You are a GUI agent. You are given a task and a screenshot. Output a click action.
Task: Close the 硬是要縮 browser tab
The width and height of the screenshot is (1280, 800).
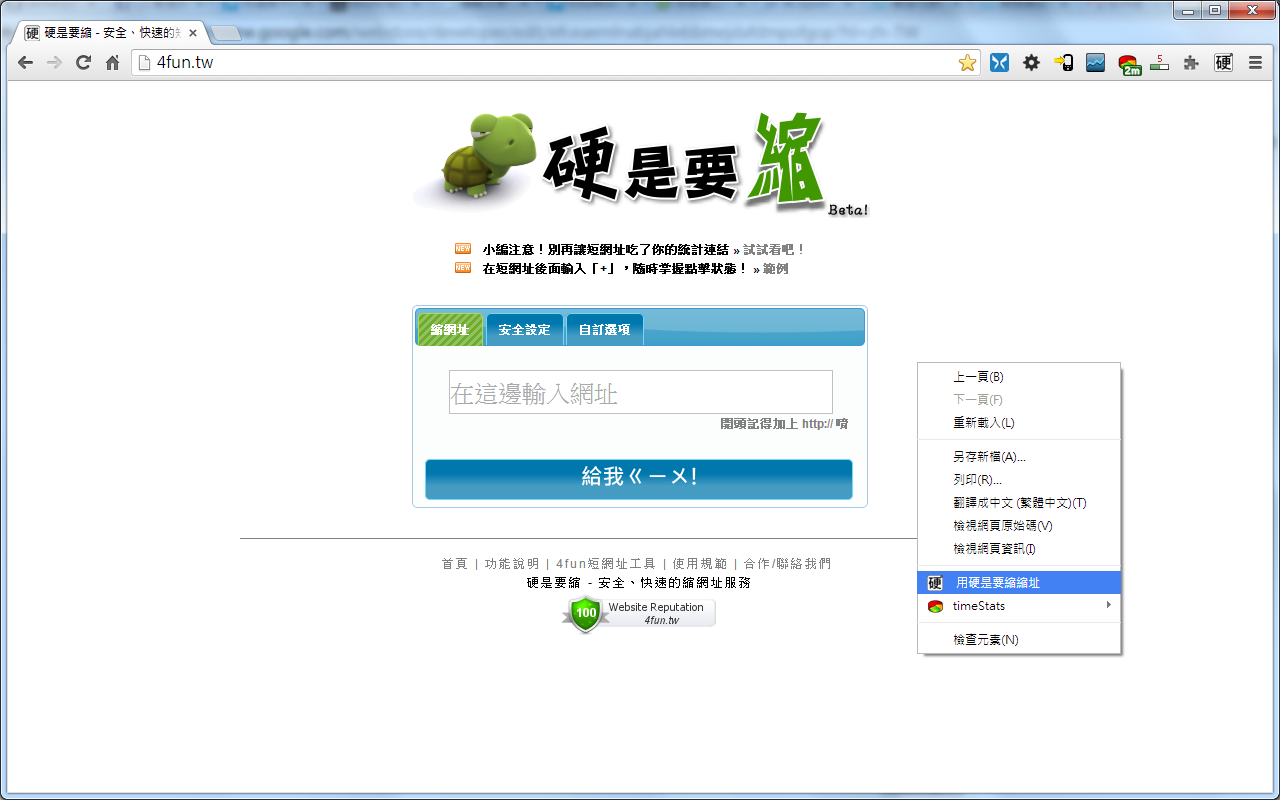[x=193, y=33]
